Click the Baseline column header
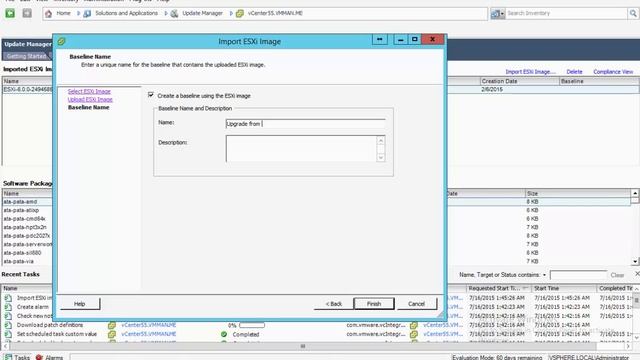This screenshot has width=640, height=360. [599, 81]
